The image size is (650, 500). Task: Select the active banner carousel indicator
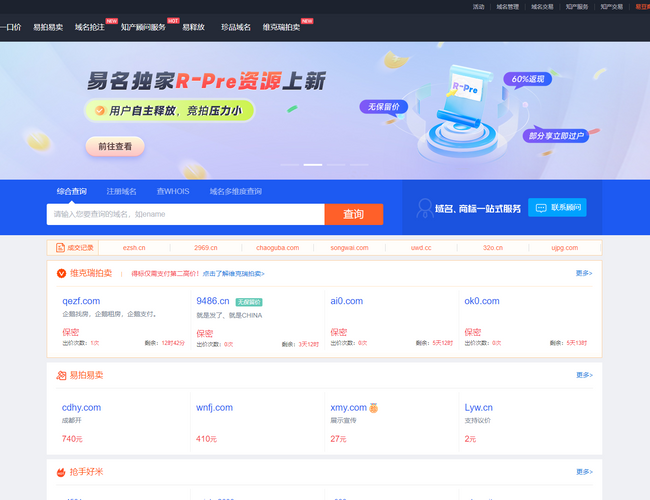(x=312, y=165)
